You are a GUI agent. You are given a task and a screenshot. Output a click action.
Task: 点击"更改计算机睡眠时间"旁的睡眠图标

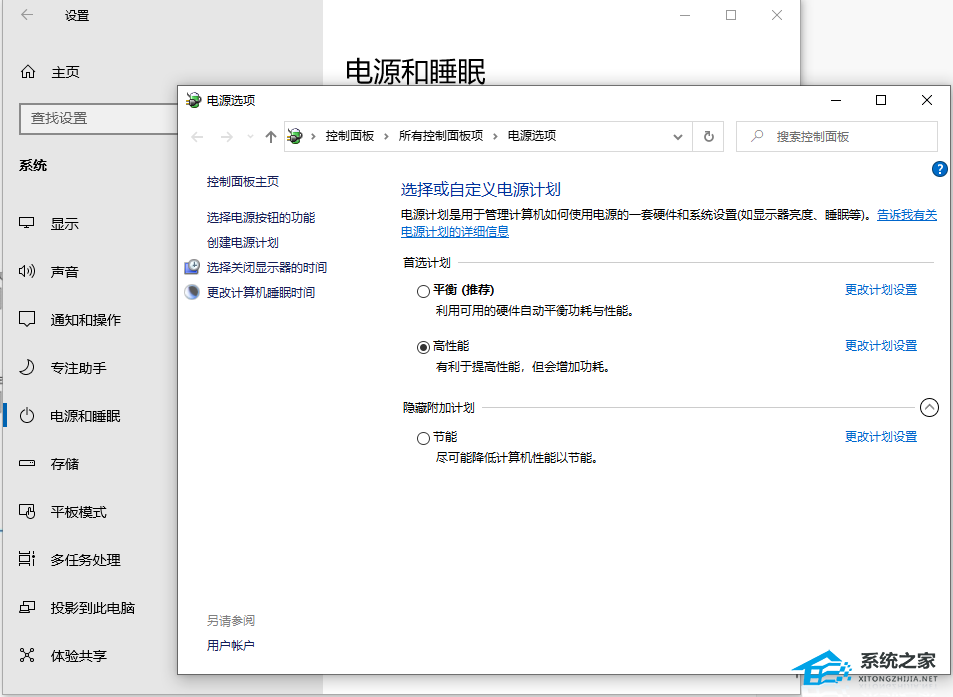(191, 292)
